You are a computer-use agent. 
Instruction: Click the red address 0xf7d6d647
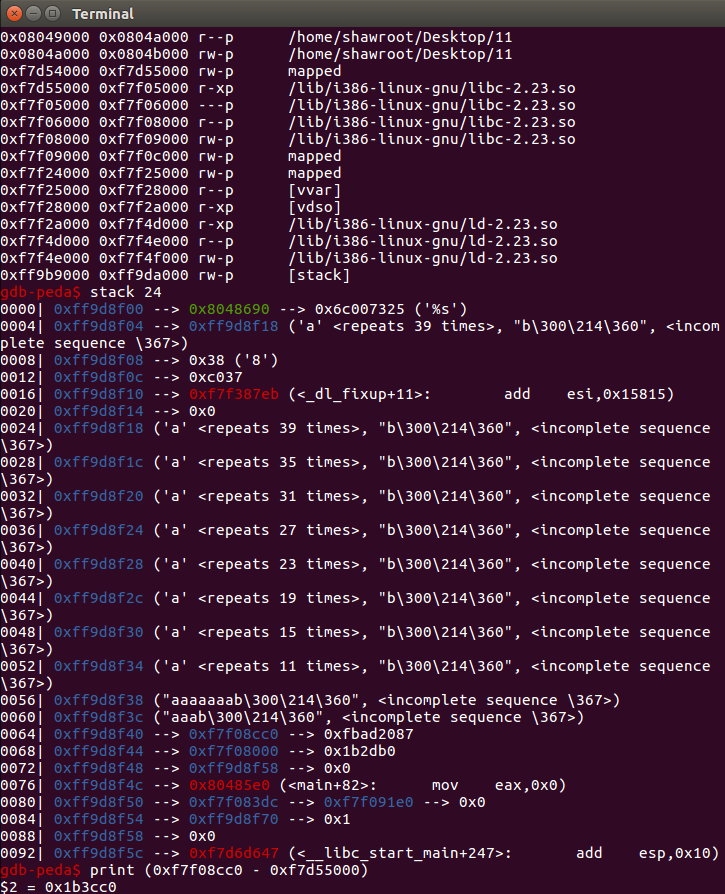(x=234, y=854)
